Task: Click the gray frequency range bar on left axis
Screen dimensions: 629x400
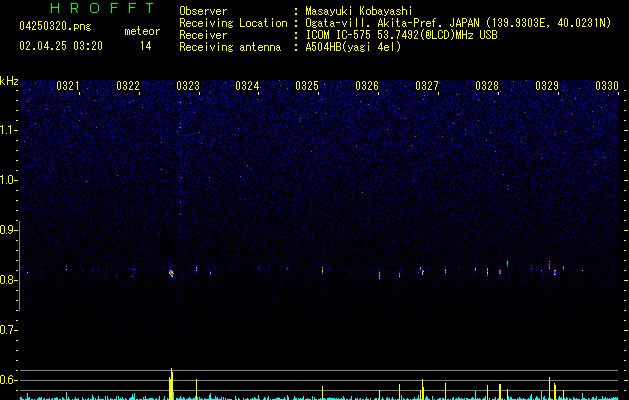Action: tap(19, 265)
